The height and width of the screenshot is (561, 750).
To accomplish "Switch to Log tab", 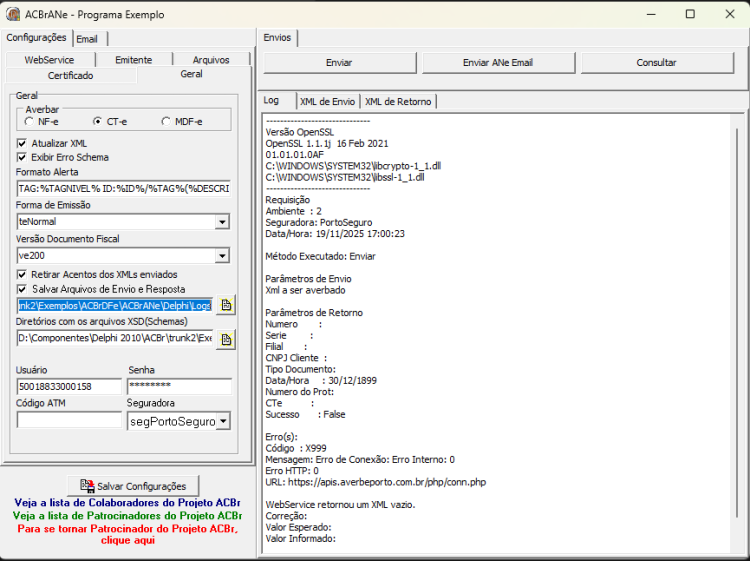I will (271, 100).
